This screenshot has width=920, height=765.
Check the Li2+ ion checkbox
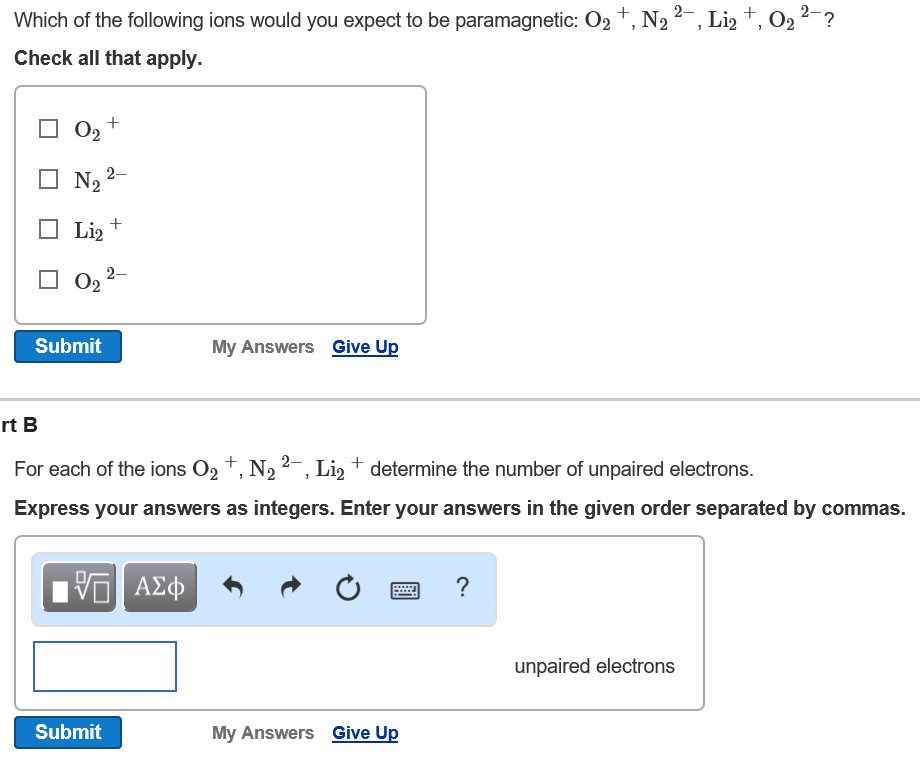(x=48, y=228)
